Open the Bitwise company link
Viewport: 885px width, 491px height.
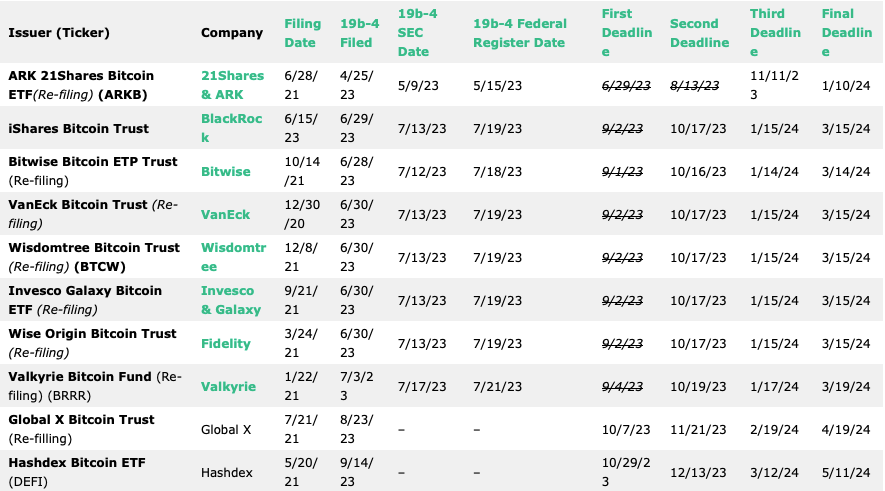tap(226, 172)
